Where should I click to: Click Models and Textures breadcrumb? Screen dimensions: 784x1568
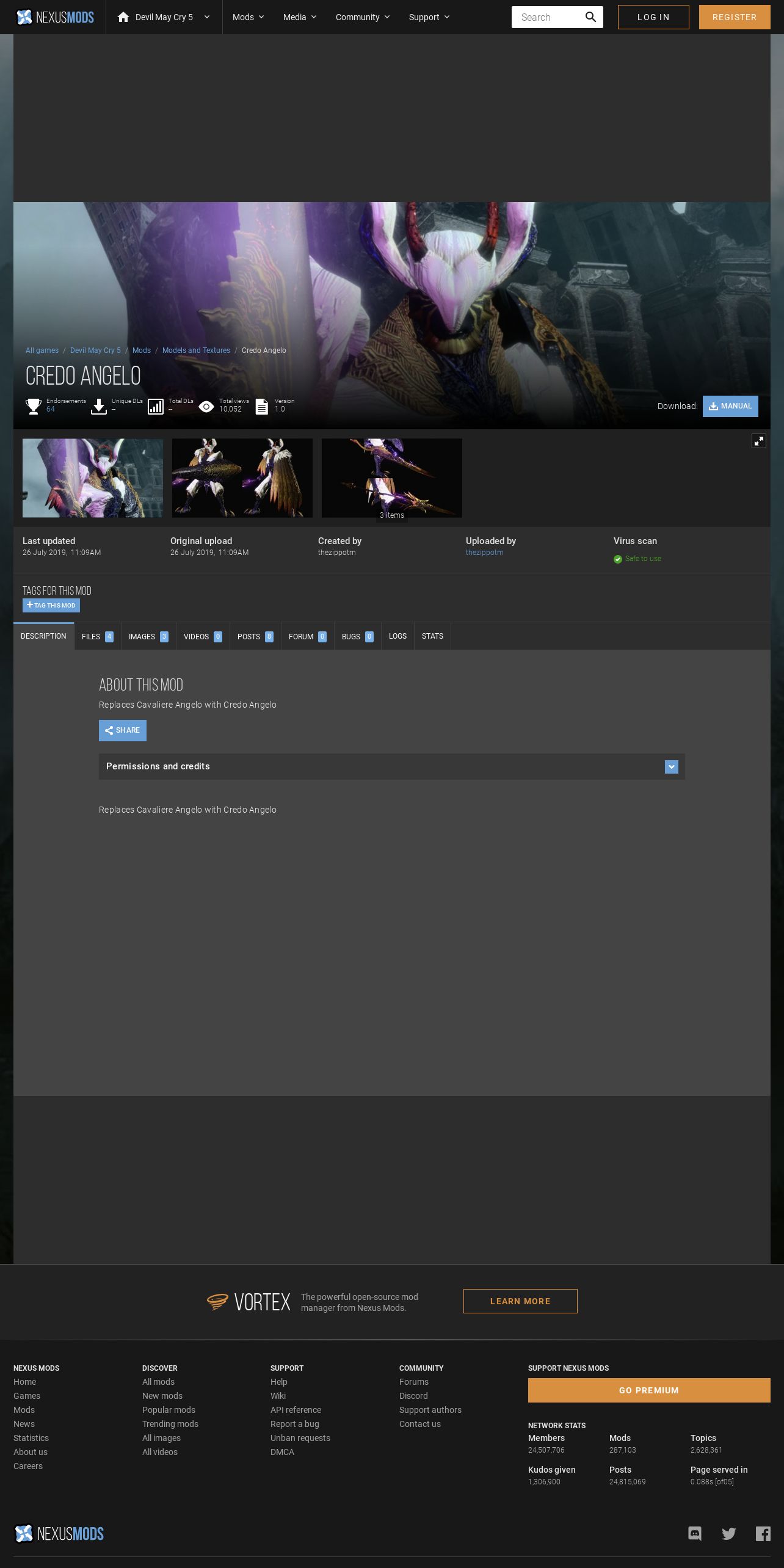tap(196, 350)
